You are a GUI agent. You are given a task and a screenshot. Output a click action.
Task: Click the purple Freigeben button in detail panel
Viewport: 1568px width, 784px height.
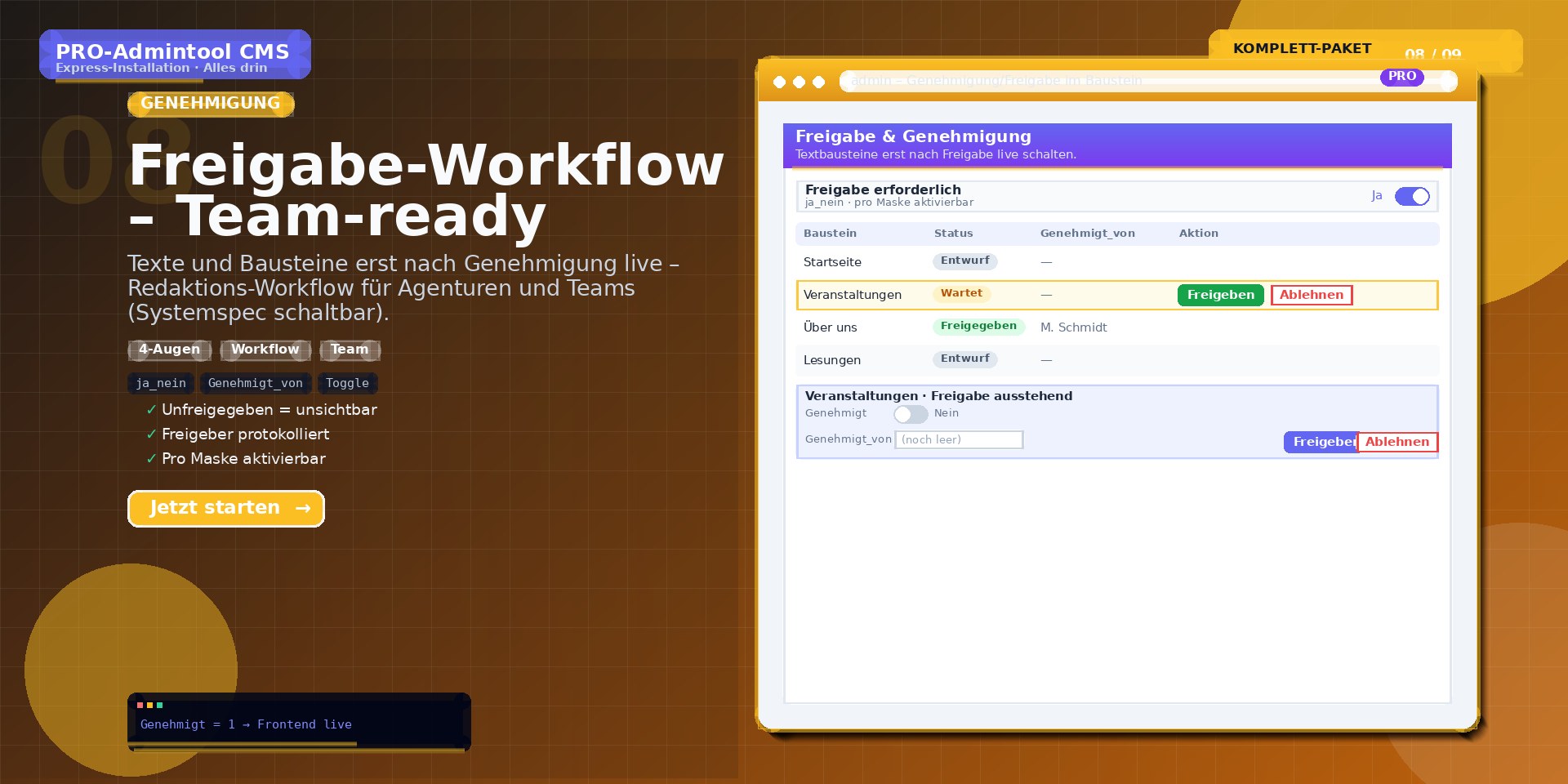click(x=1321, y=442)
